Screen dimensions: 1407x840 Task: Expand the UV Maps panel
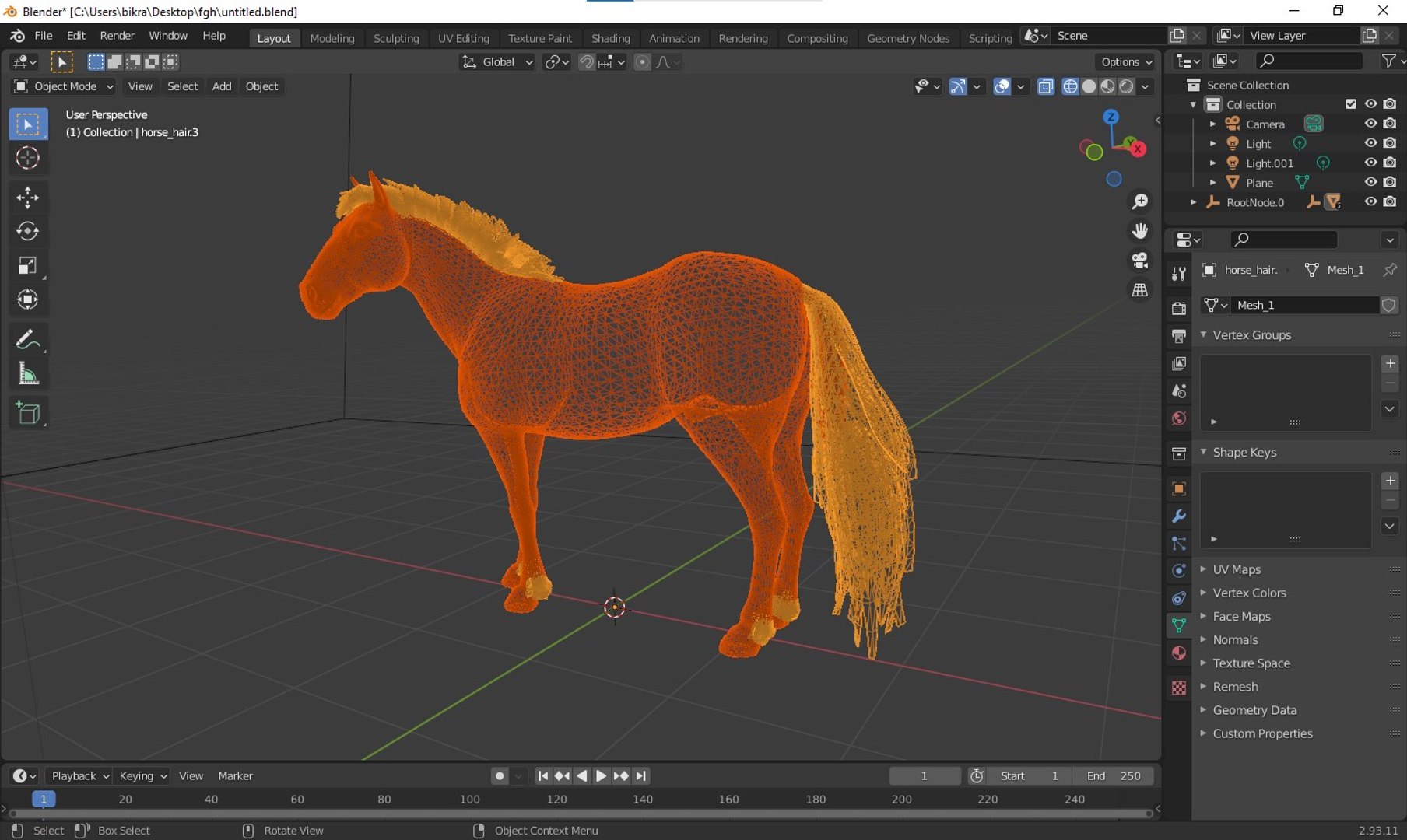click(x=1237, y=569)
